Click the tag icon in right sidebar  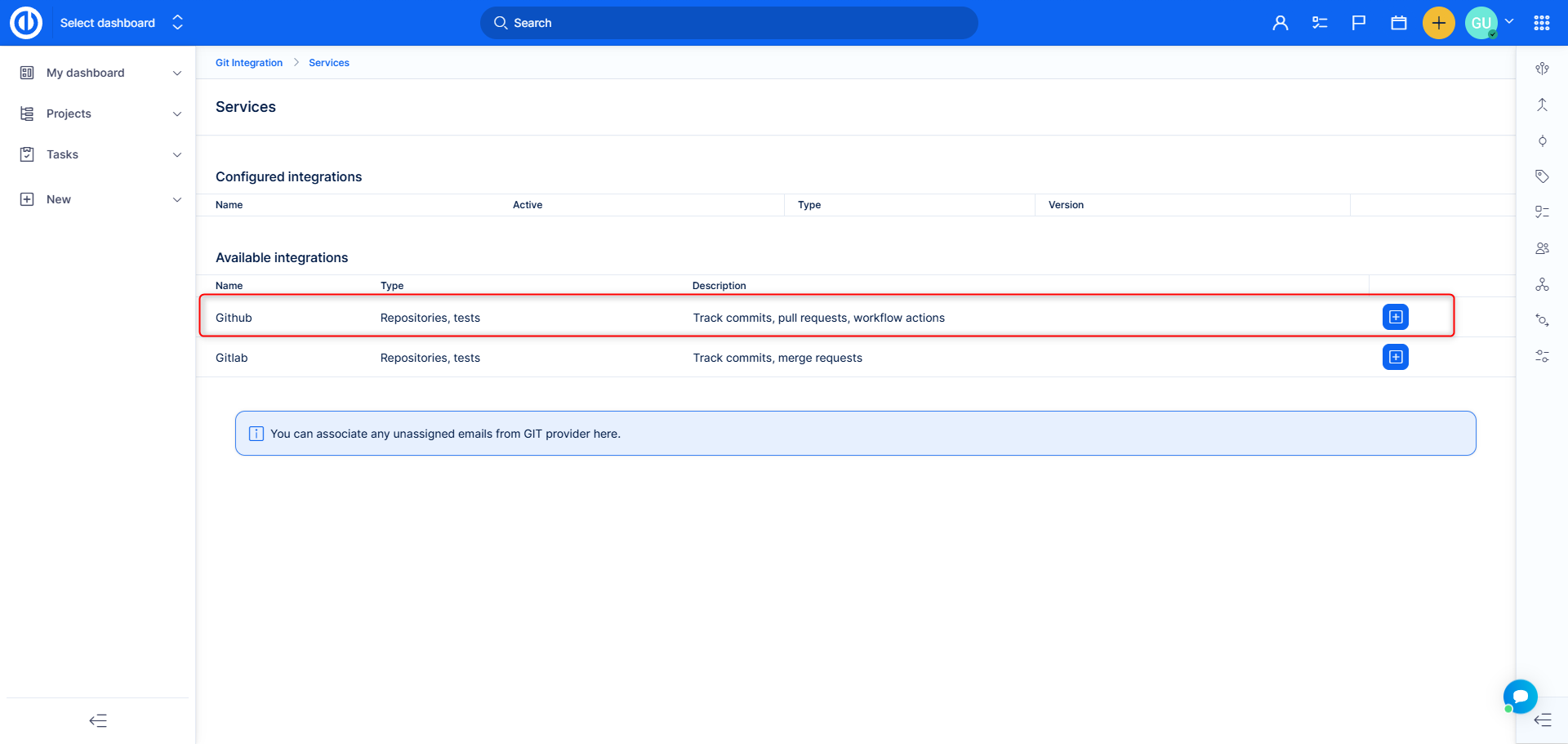1542,176
